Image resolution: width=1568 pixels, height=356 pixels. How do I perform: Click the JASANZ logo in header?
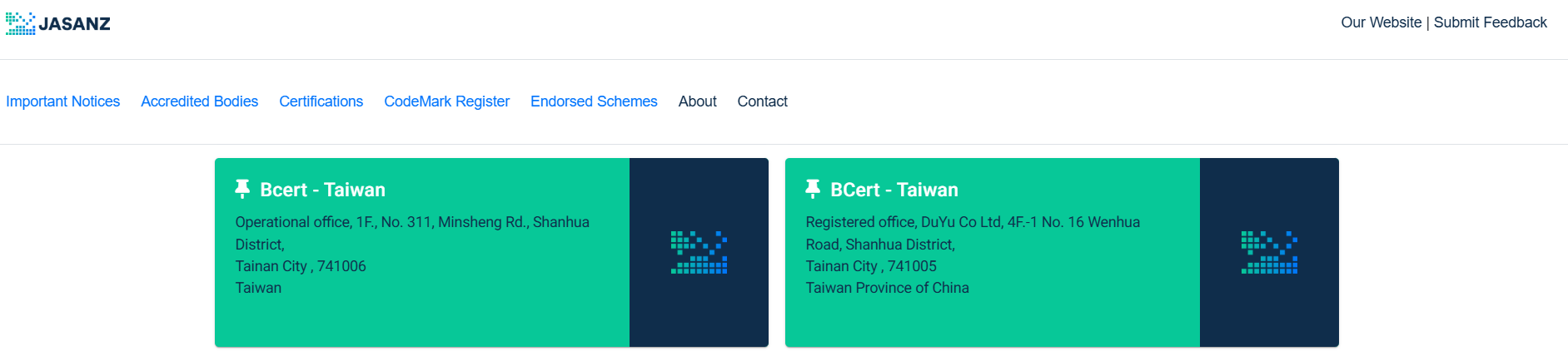(x=58, y=23)
